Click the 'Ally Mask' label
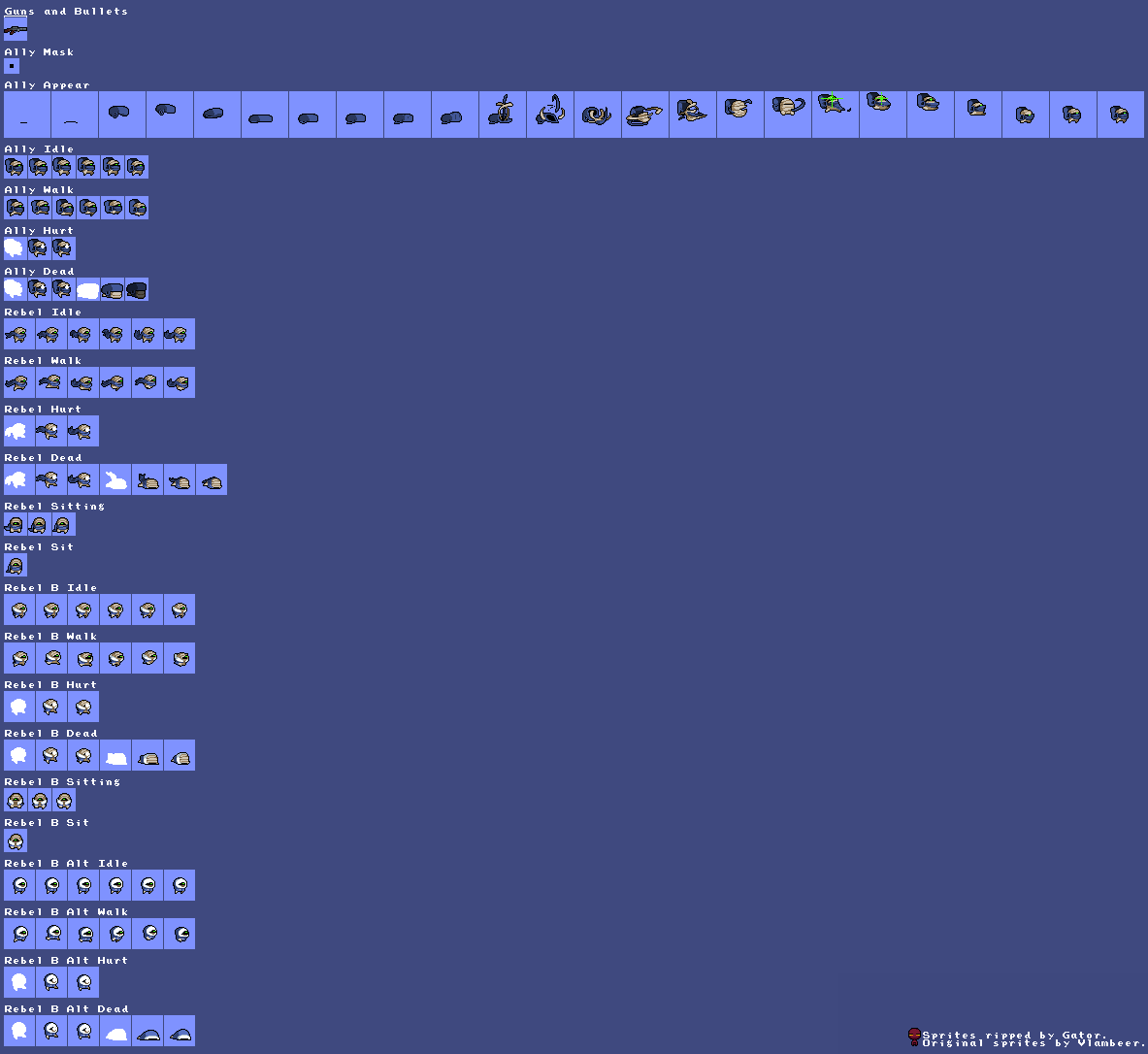Image resolution: width=1148 pixels, height=1054 pixels. tap(39, 52)
